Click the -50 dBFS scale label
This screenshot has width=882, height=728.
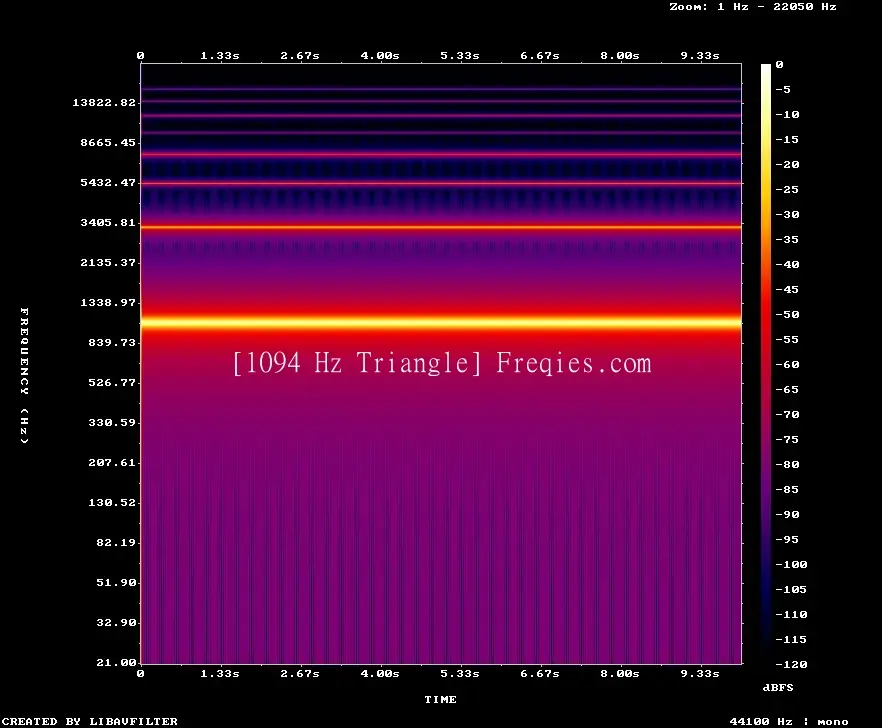click(787, 314)
